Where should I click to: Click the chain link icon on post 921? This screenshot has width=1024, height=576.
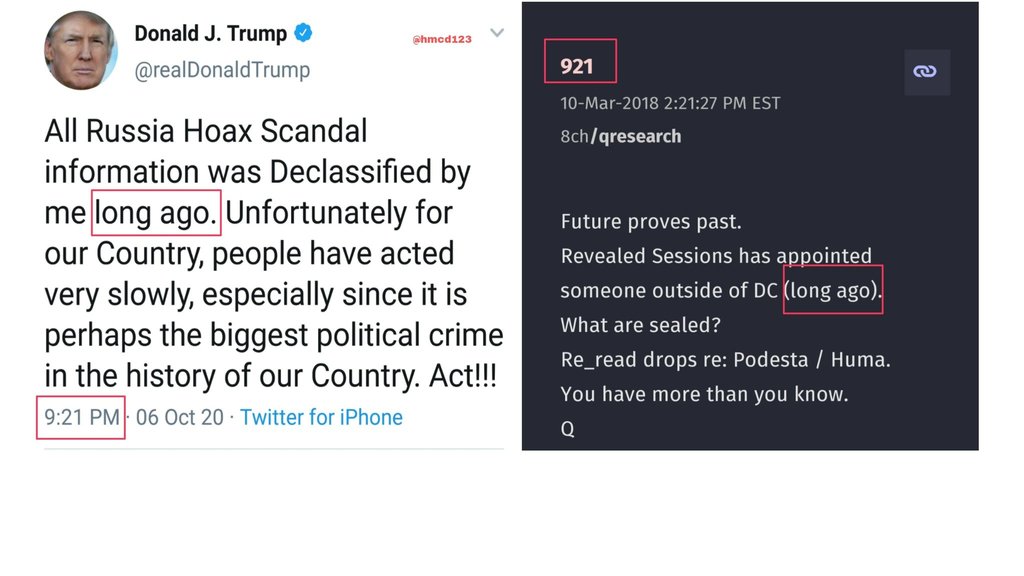coord(927,71)
